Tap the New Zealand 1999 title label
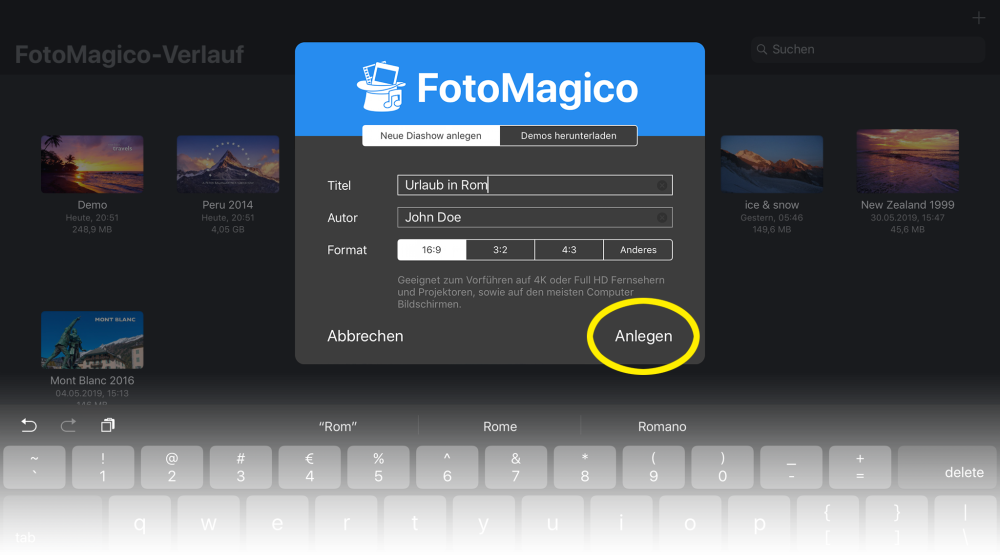This screenshot has height=560, width=1000. (908, 205)
